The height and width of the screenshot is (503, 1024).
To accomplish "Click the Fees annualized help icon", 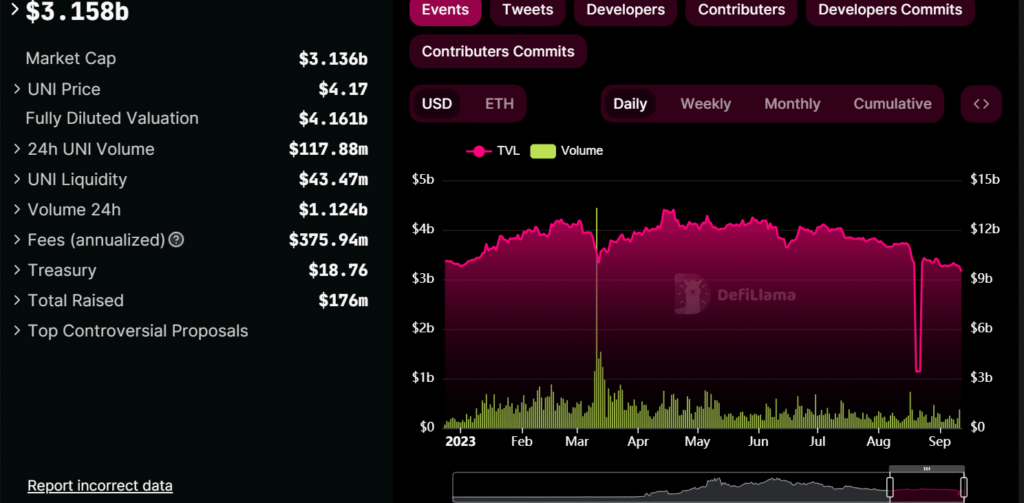I will [176, 240].
